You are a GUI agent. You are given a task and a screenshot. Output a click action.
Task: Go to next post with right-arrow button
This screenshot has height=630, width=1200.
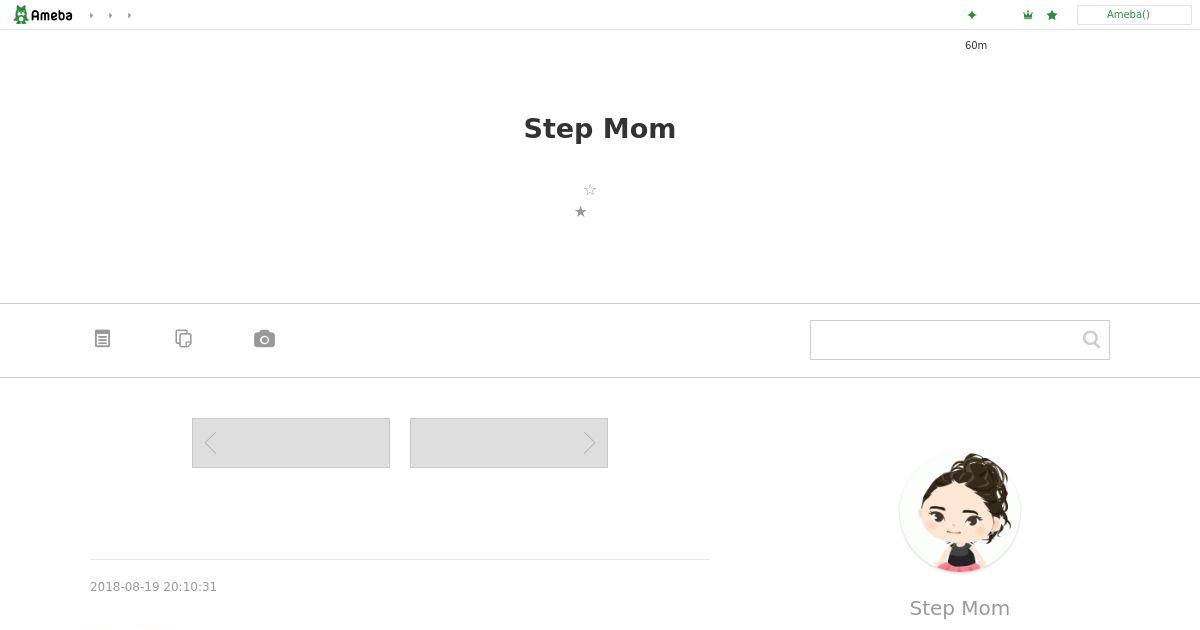[509, 443]
